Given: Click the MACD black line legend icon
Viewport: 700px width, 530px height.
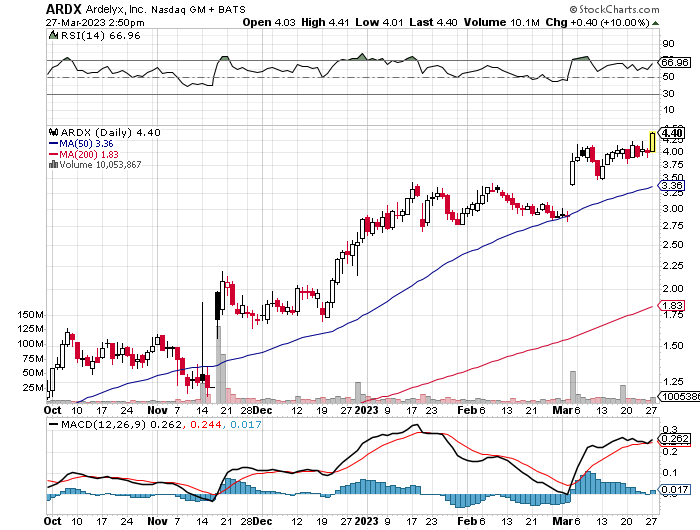Looking at the screenshot, I should (x=53, y=424).
